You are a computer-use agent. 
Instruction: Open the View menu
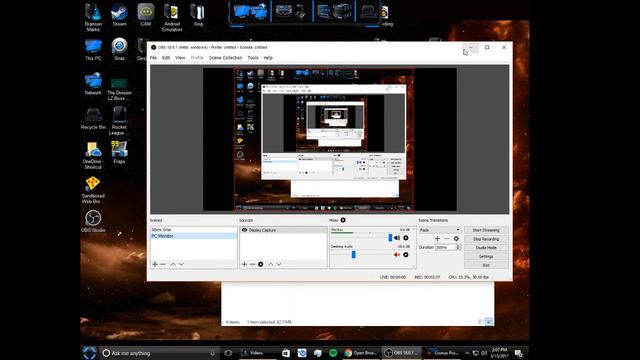[180, 58]
